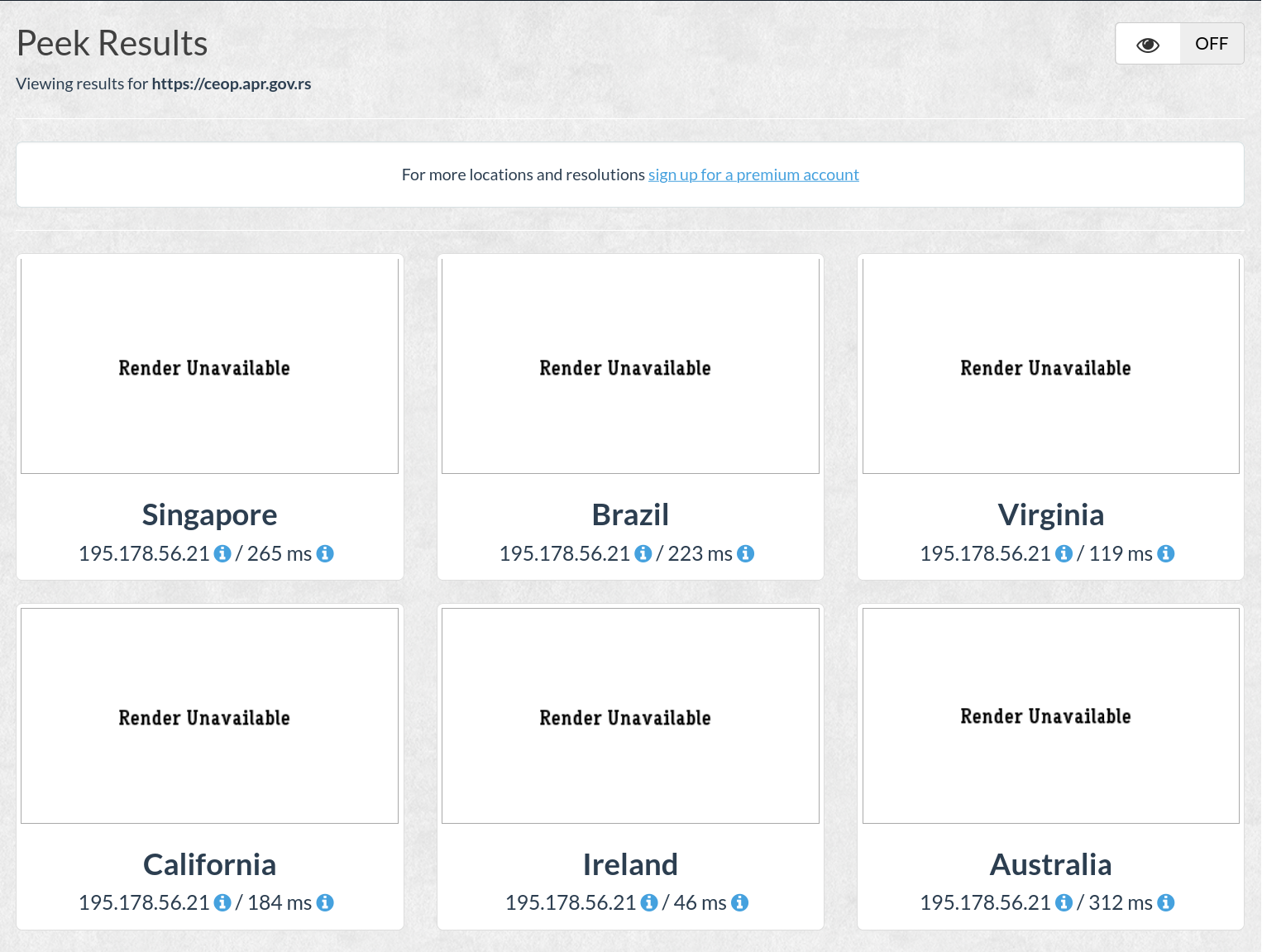Image resolution: width=1262 pixels, height=952 pixels.
Task: Open the Australia render thumbnail
Action: (1051, 715)
